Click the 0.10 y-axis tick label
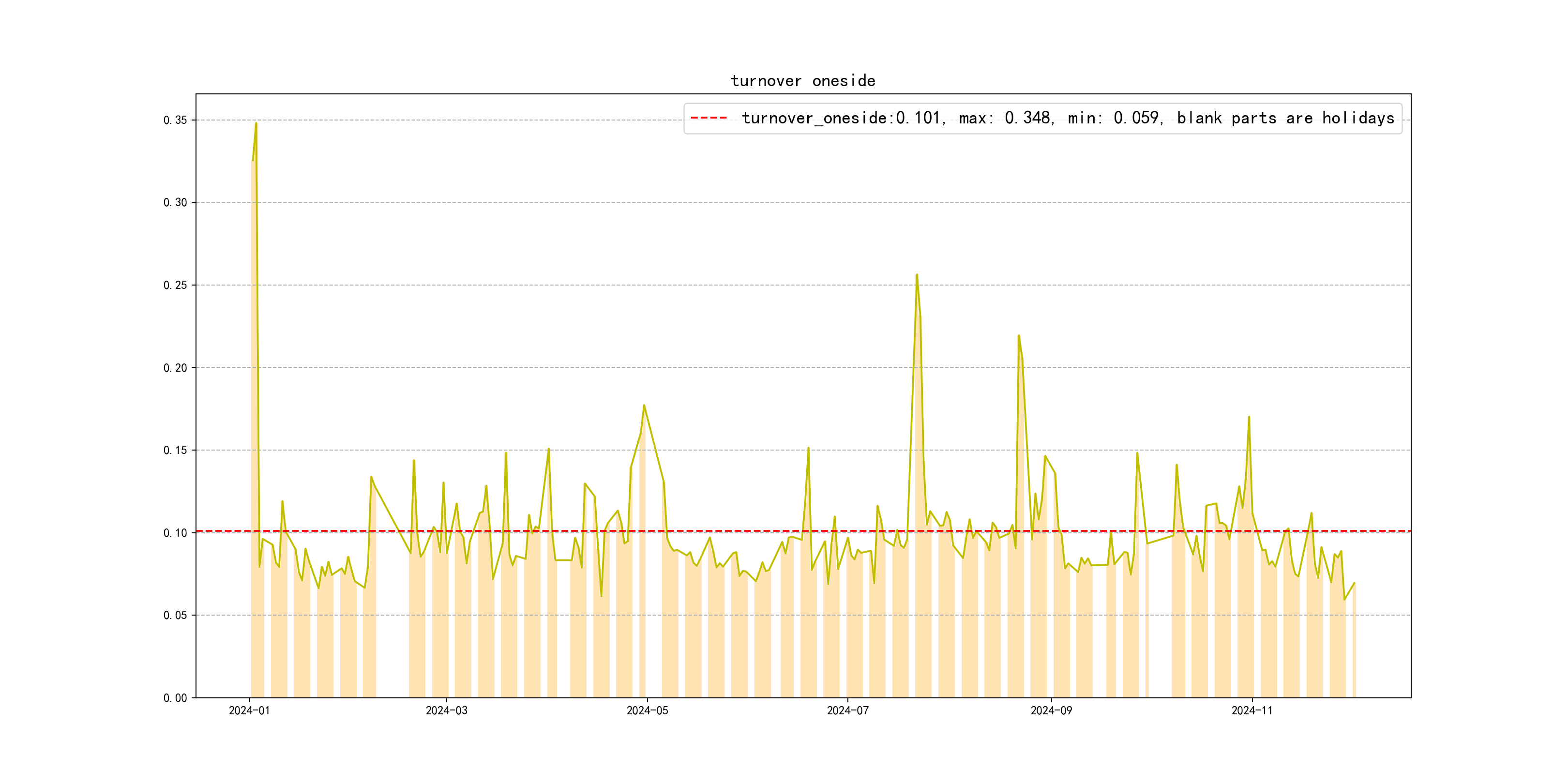The height and width of the screenshot is (784, 1568). point(175,533)
